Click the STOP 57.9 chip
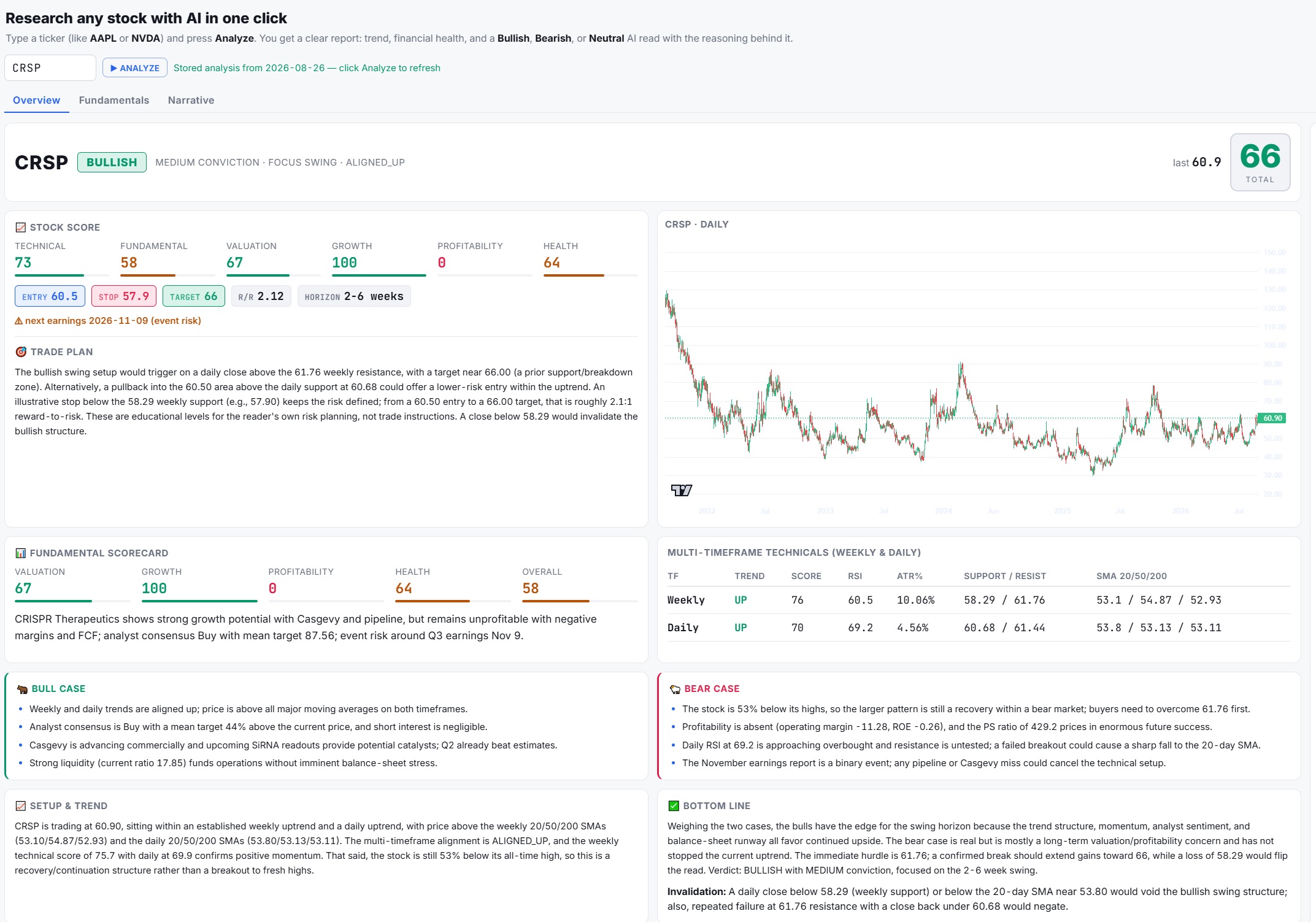 coord(124,296)
